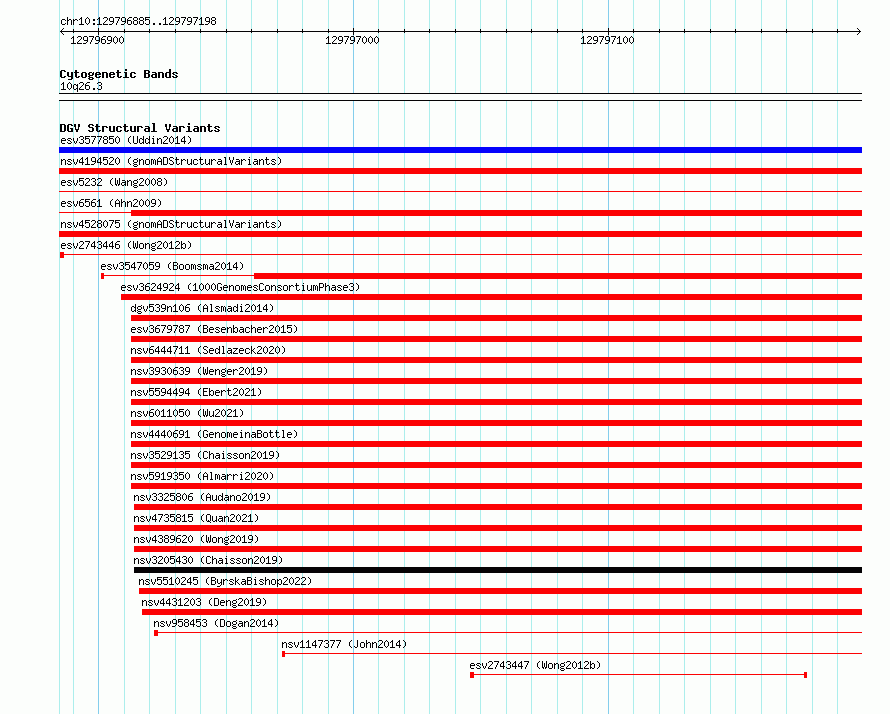Select the thin esv2743447 variant line

(639, 675)
